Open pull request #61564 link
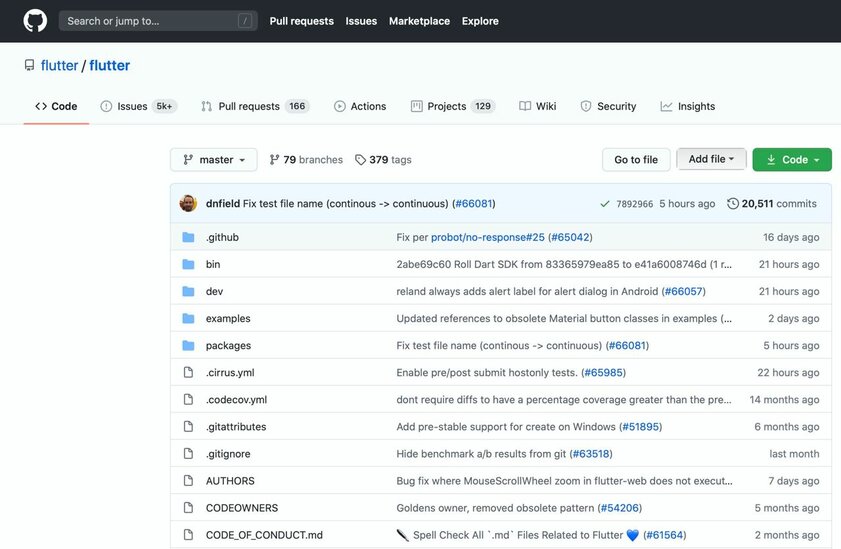841x549 pixels. (665, 535)
